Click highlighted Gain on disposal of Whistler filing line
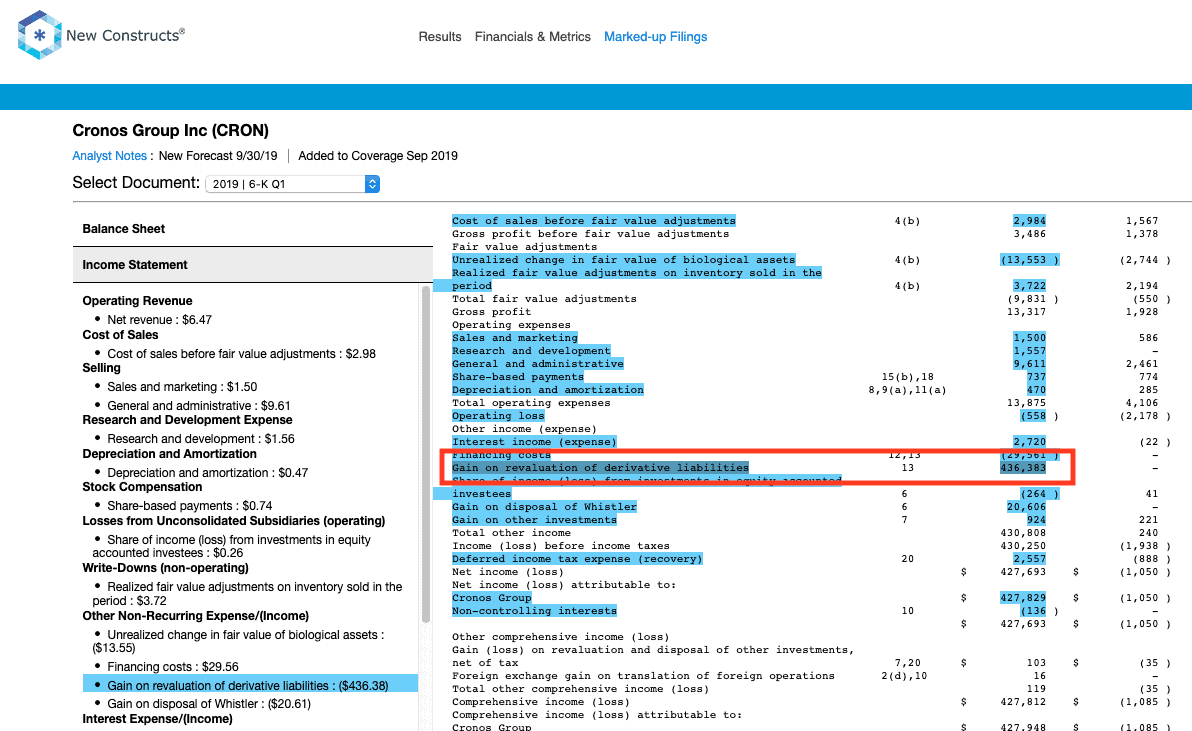Viewport: 1192px width, 731px height. point(544,507)
